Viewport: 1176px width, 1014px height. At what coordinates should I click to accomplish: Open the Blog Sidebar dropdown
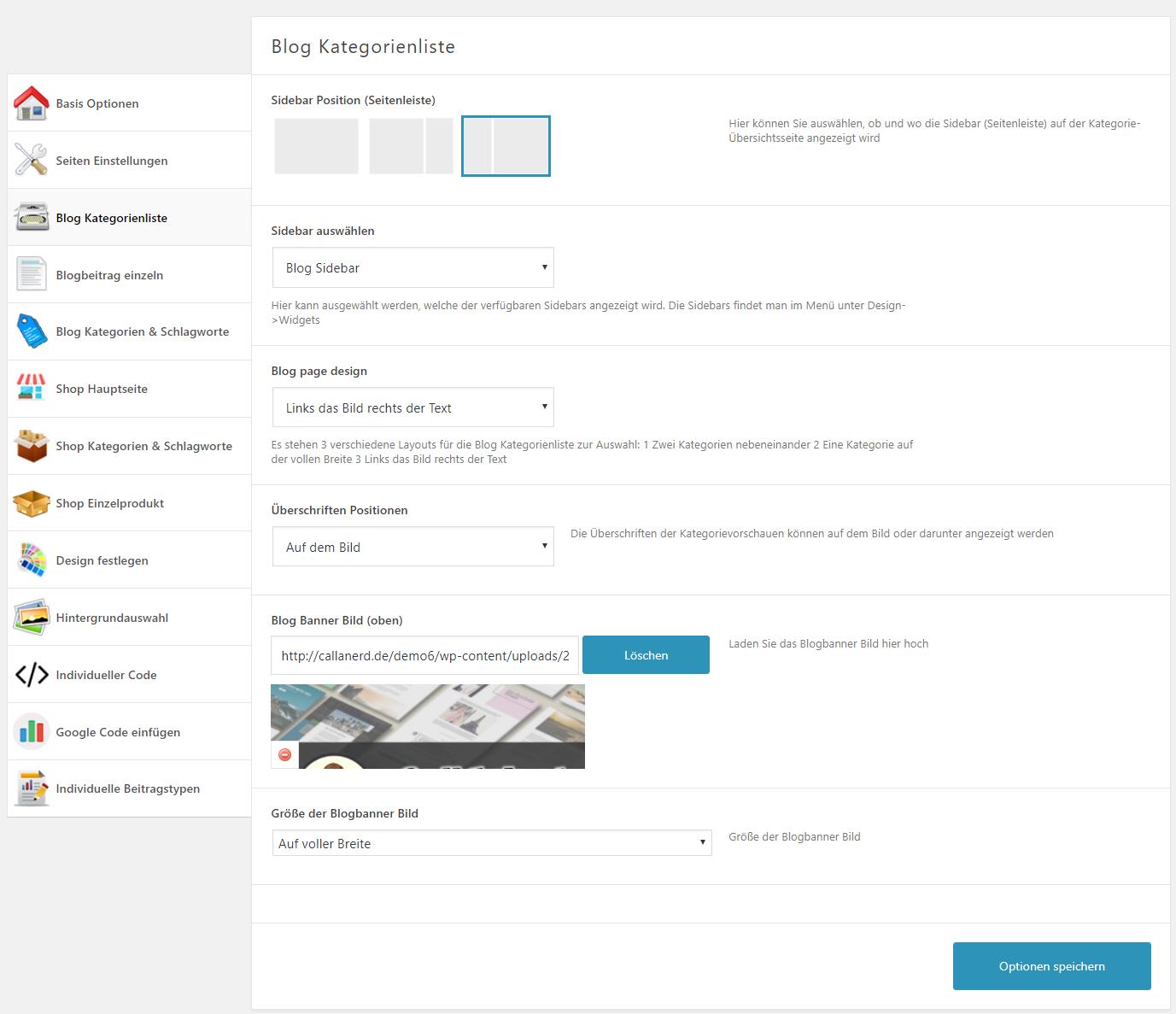coord(413,267)
